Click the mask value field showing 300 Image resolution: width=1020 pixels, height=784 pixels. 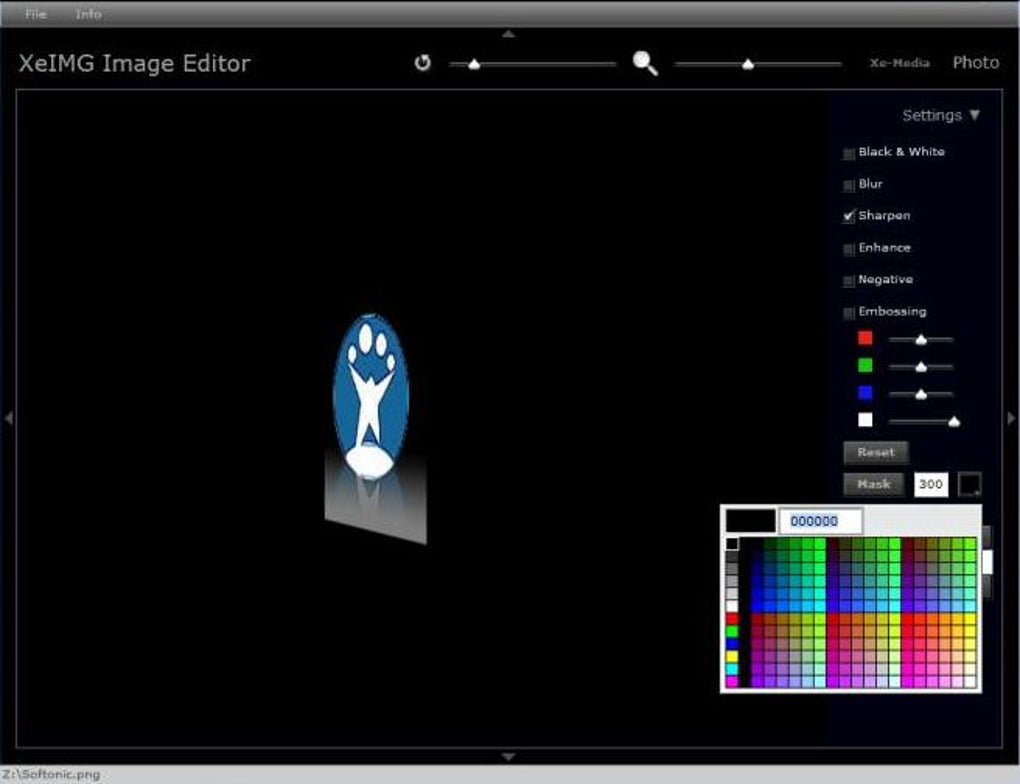(x=931, y=484)
